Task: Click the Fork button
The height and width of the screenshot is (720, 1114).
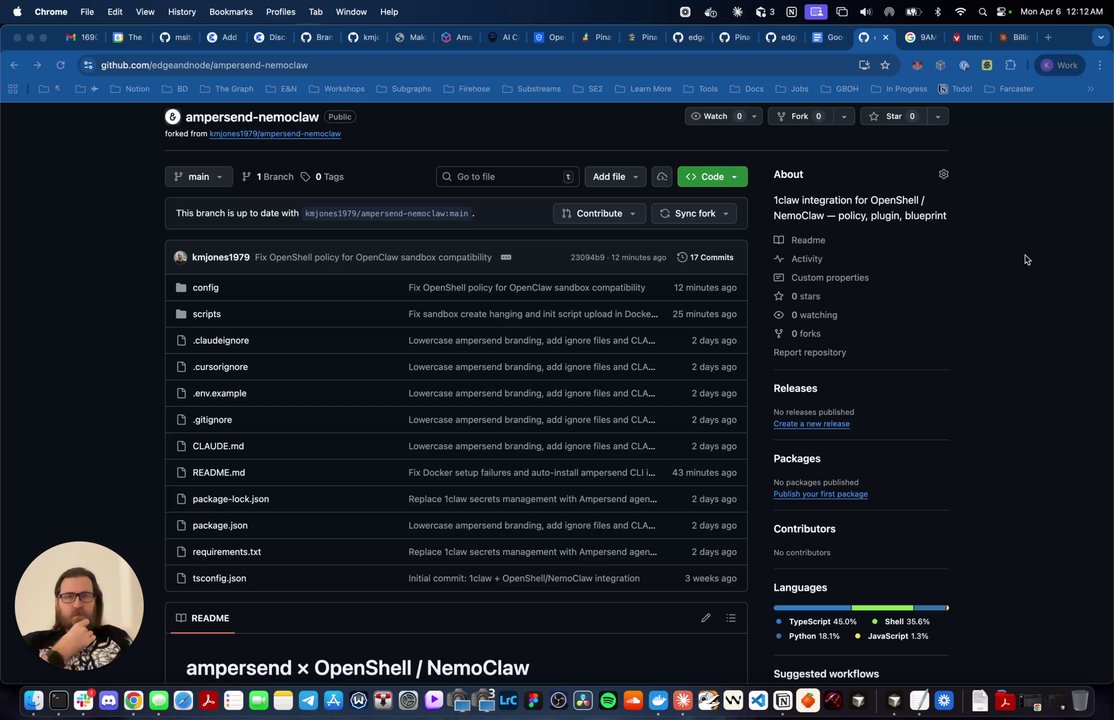Action: coord(801,116)
